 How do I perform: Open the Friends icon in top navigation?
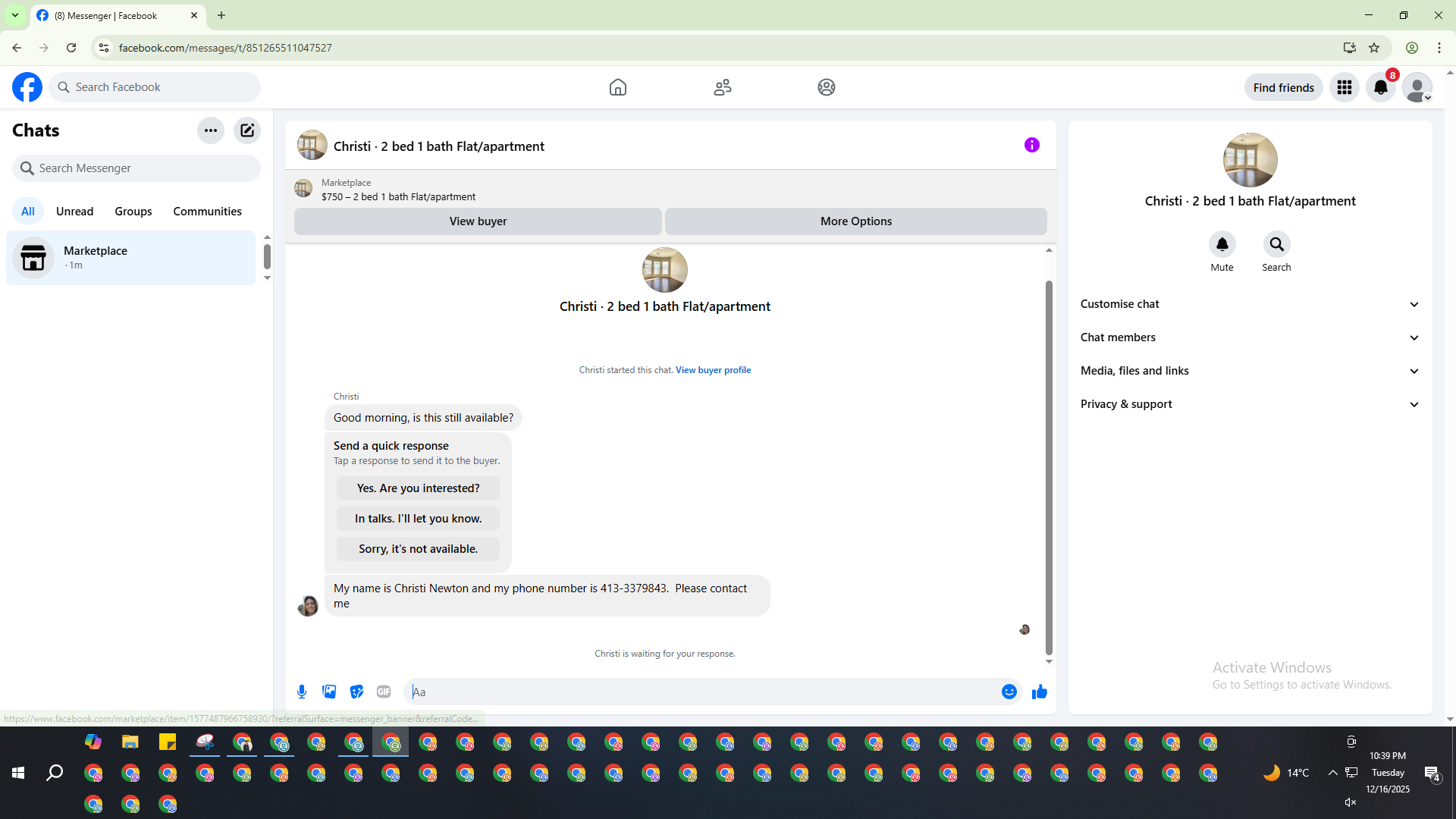point(723,87)
